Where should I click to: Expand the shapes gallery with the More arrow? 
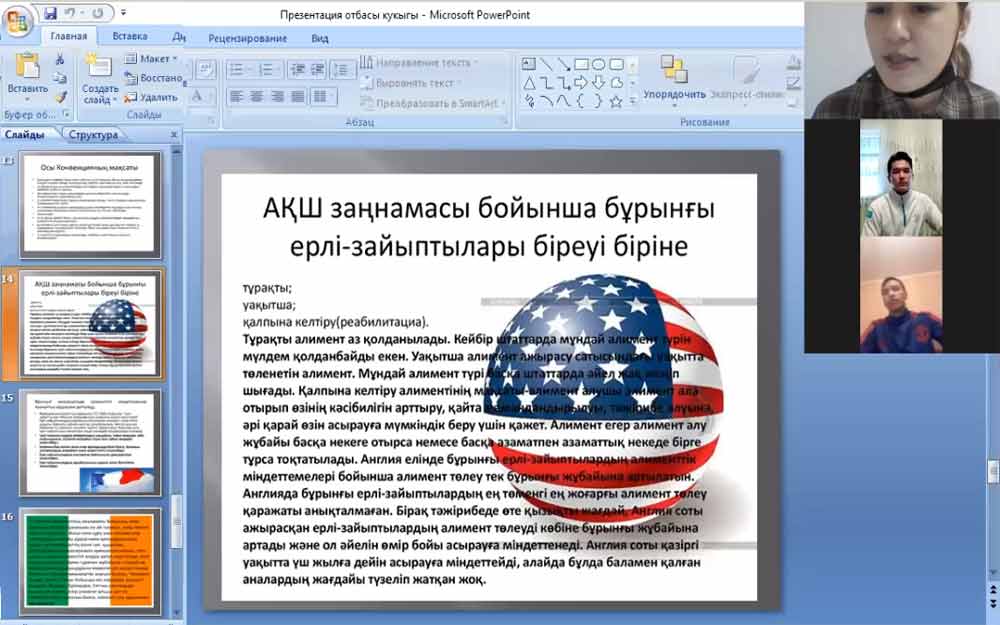(634, 100)
